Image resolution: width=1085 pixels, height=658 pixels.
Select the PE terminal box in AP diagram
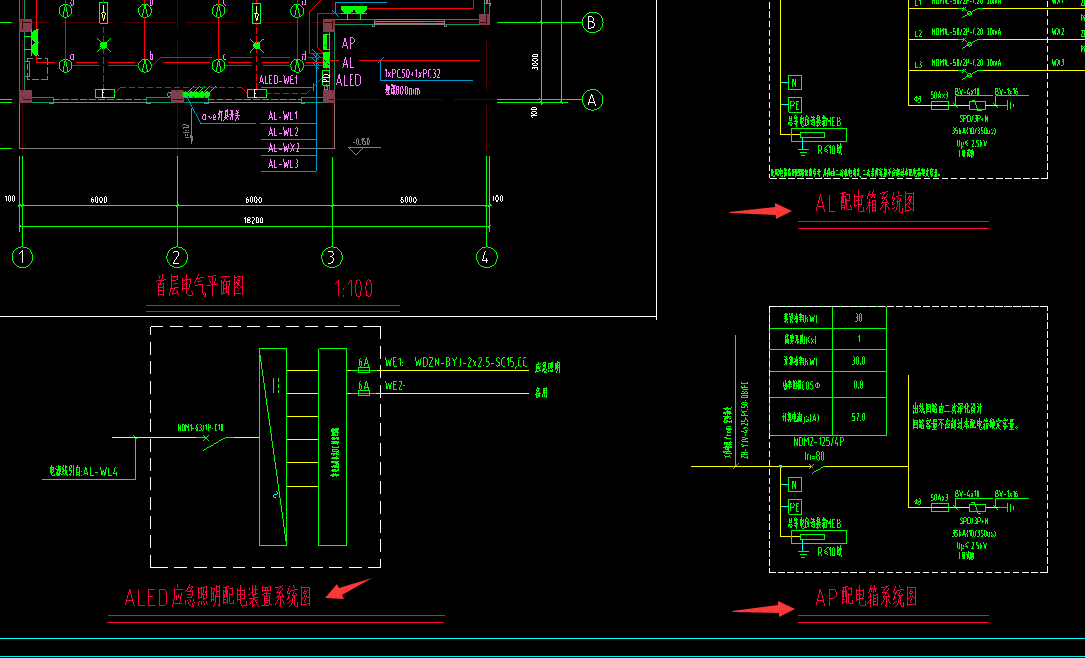(794, 507)
